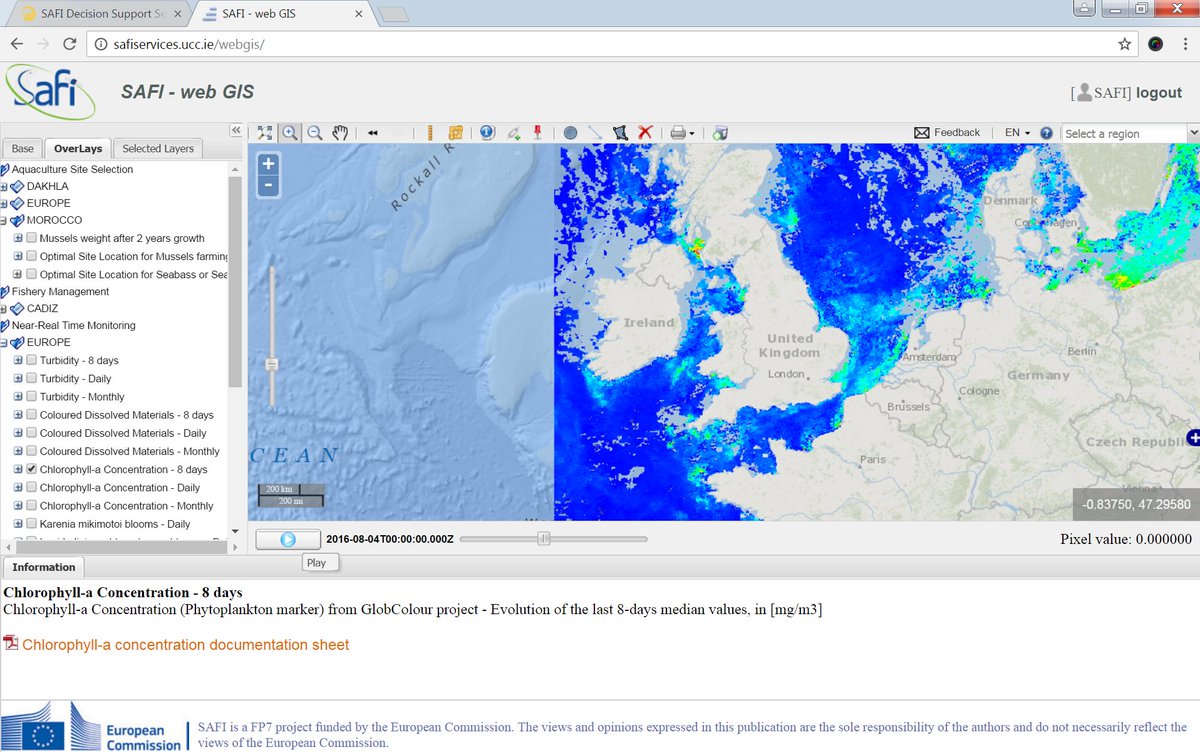Click the red pushpin marker tool
The height and width of the screenshot is (752, 1200).
click(537, 133)
